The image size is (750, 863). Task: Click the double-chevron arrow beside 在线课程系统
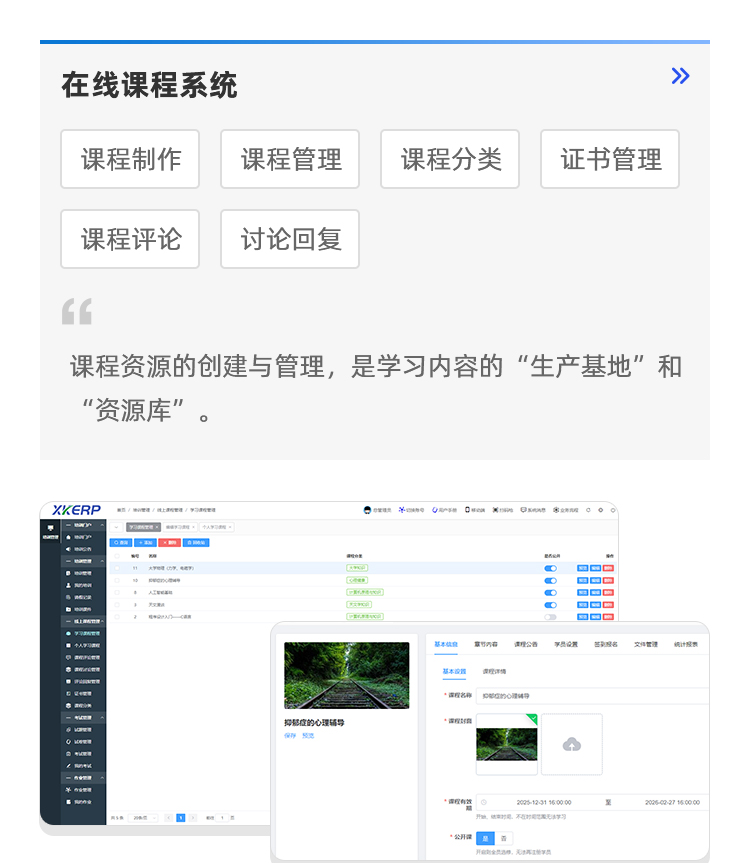(x=680, y=76)
